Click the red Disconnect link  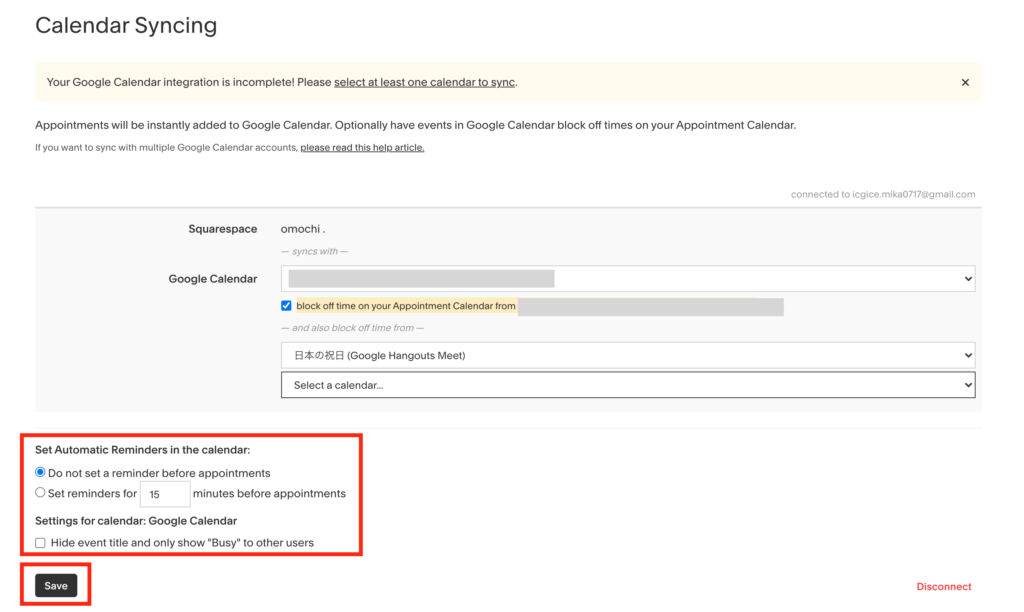(x=944, y=587)
